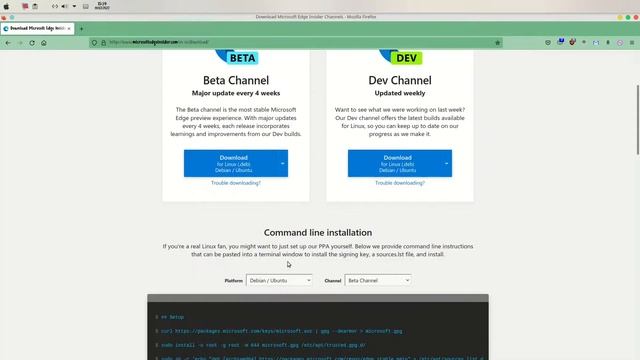Click the Dev Channel heading
The width and height of the screenshot is (640, 360).
coord(400,80)
